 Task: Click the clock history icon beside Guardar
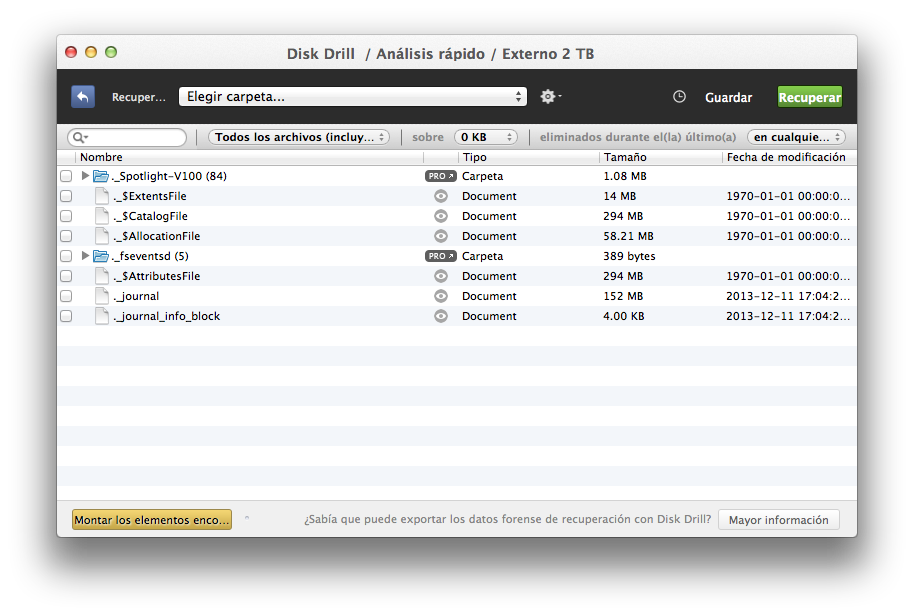point(679,97)
